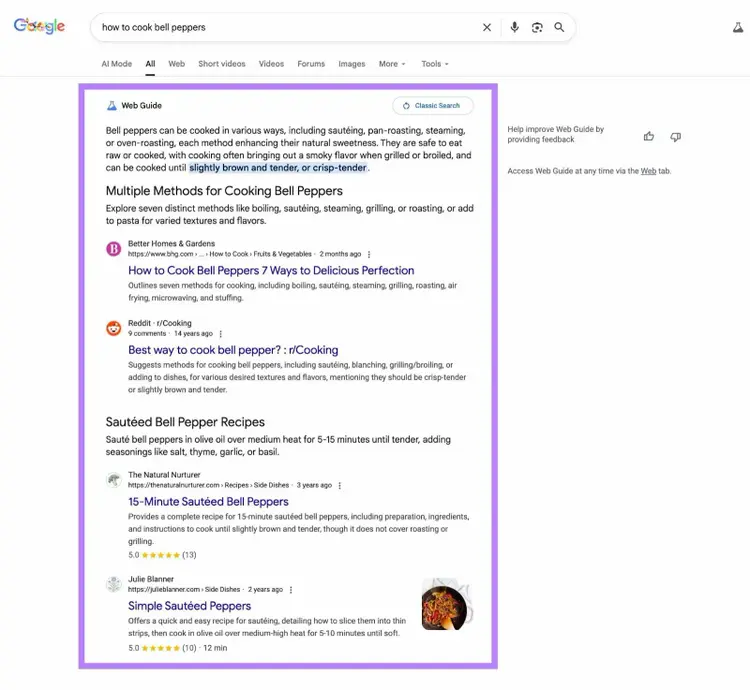Switch to the AI Mode tab

click(116, 64)
